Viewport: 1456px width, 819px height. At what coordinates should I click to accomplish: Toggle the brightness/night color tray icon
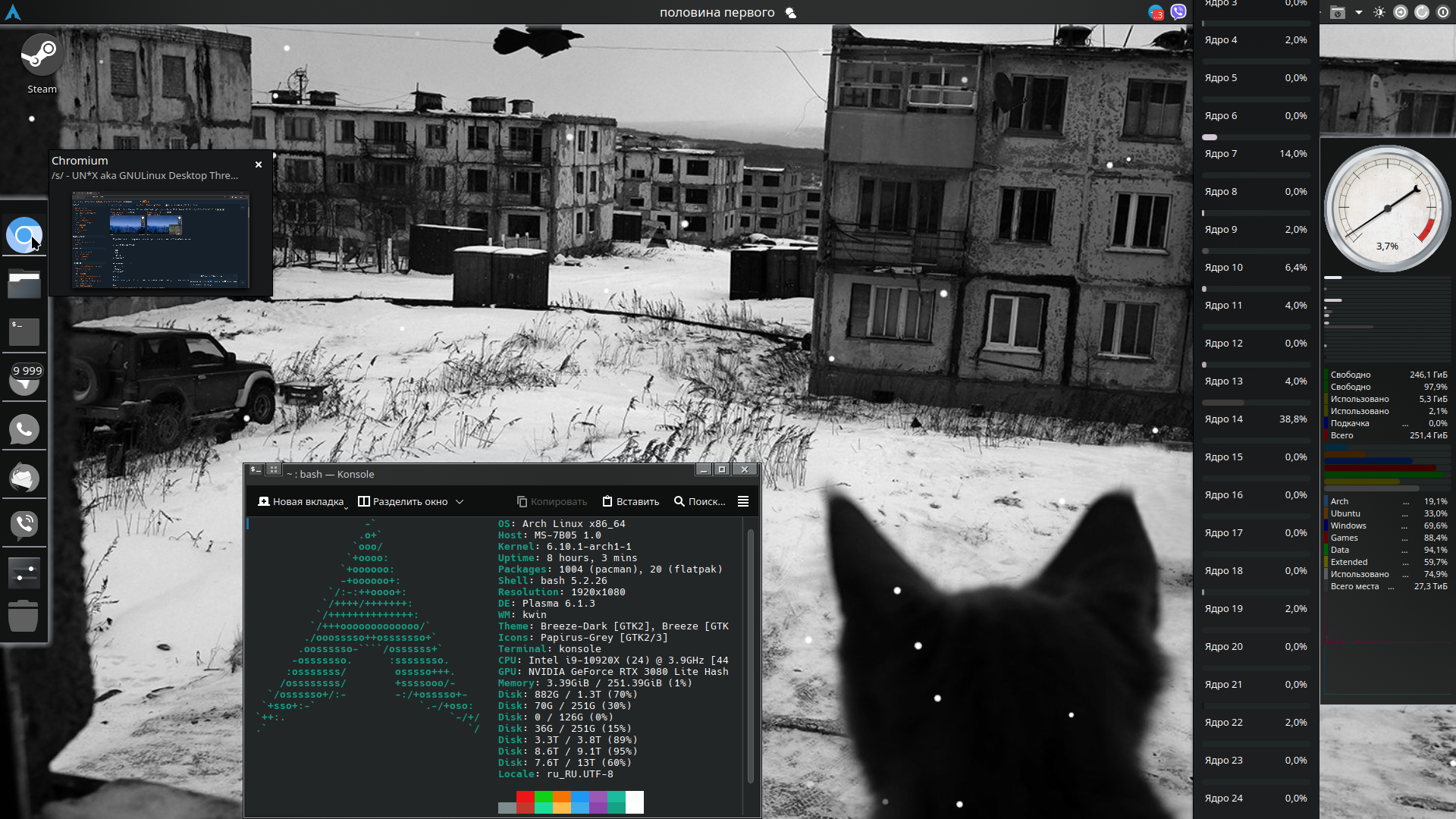tap(1379, 12)
